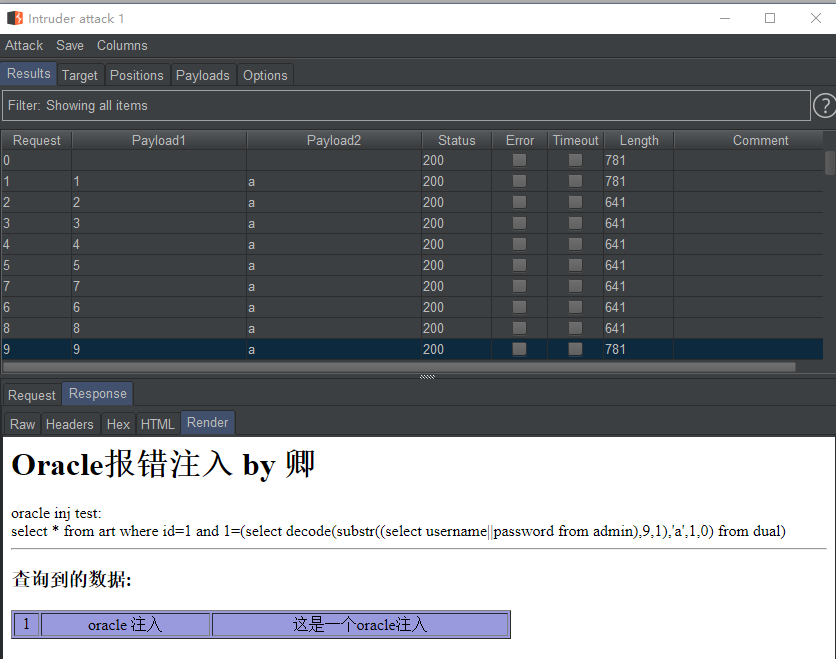Switch to the Response tab in lower pane
This screenshot has height=659, width=836.
[x=98, y=393]
